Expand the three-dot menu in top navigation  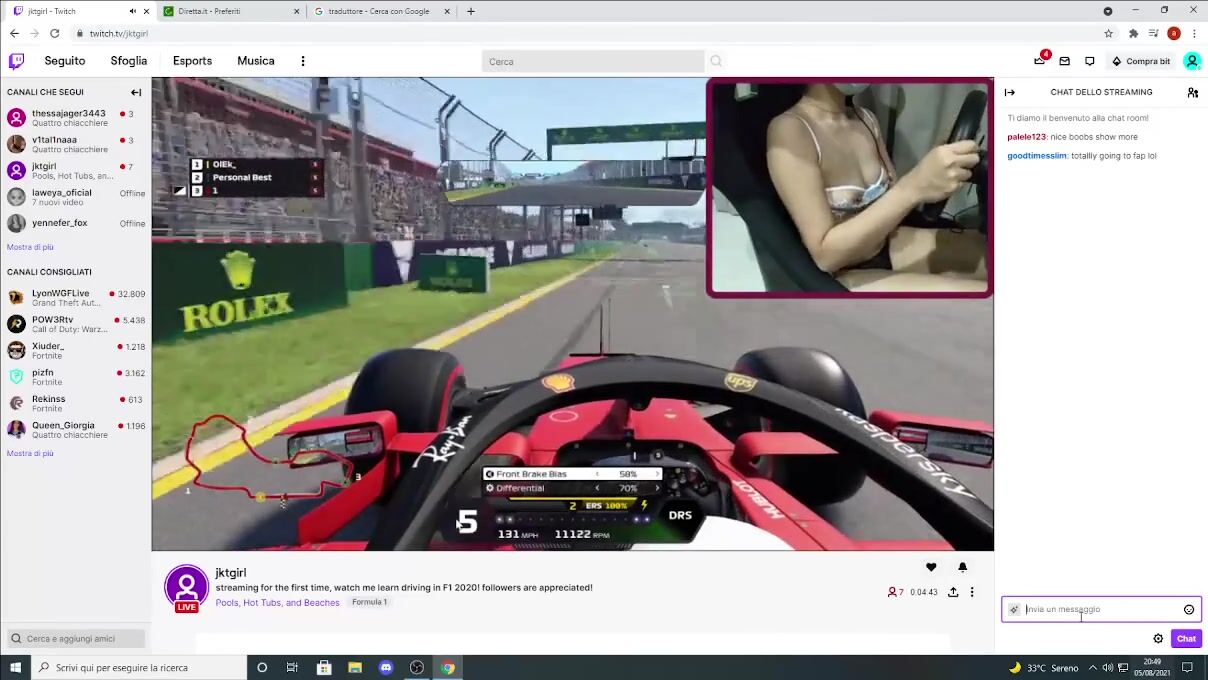pyautogui.click(x=303, y=61)
